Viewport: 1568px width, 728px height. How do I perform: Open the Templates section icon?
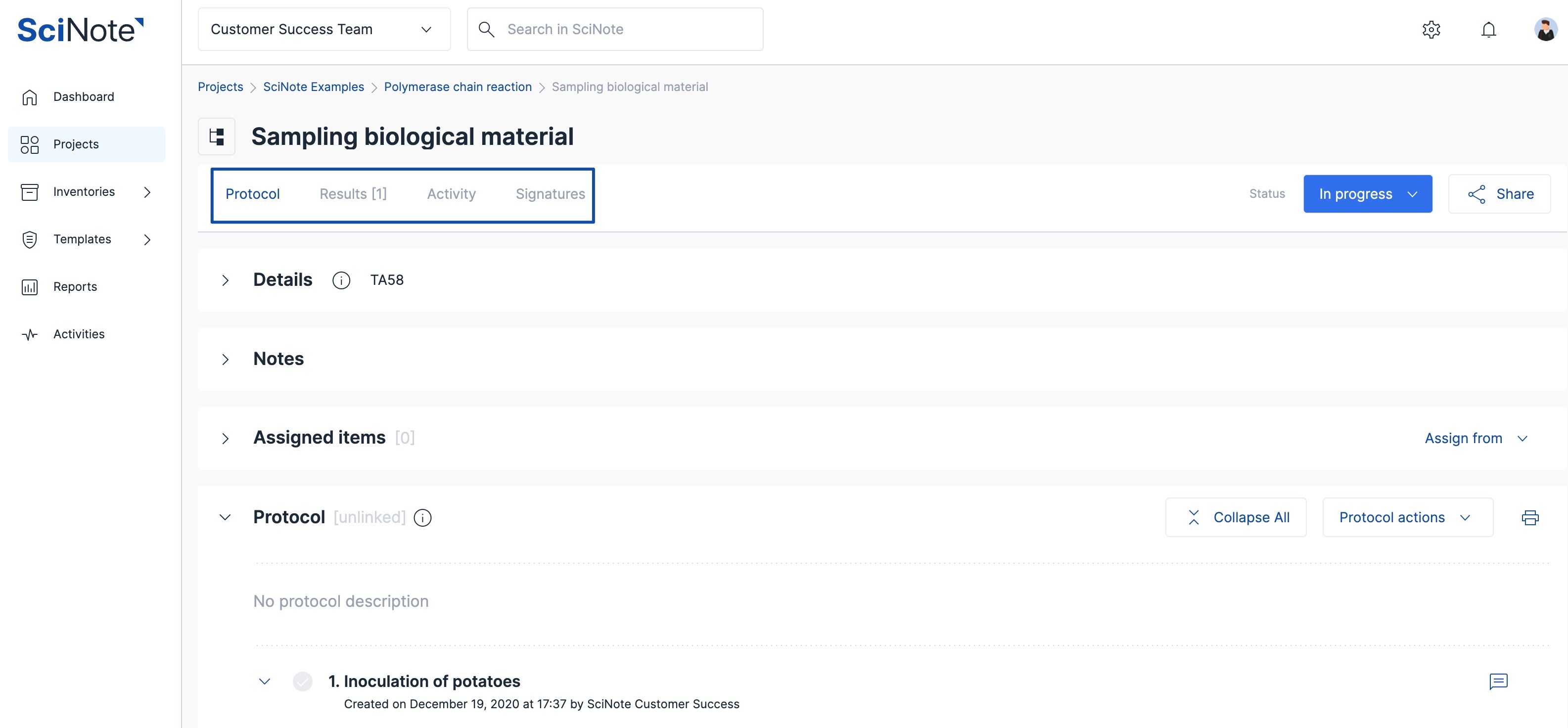coord(30,238)
